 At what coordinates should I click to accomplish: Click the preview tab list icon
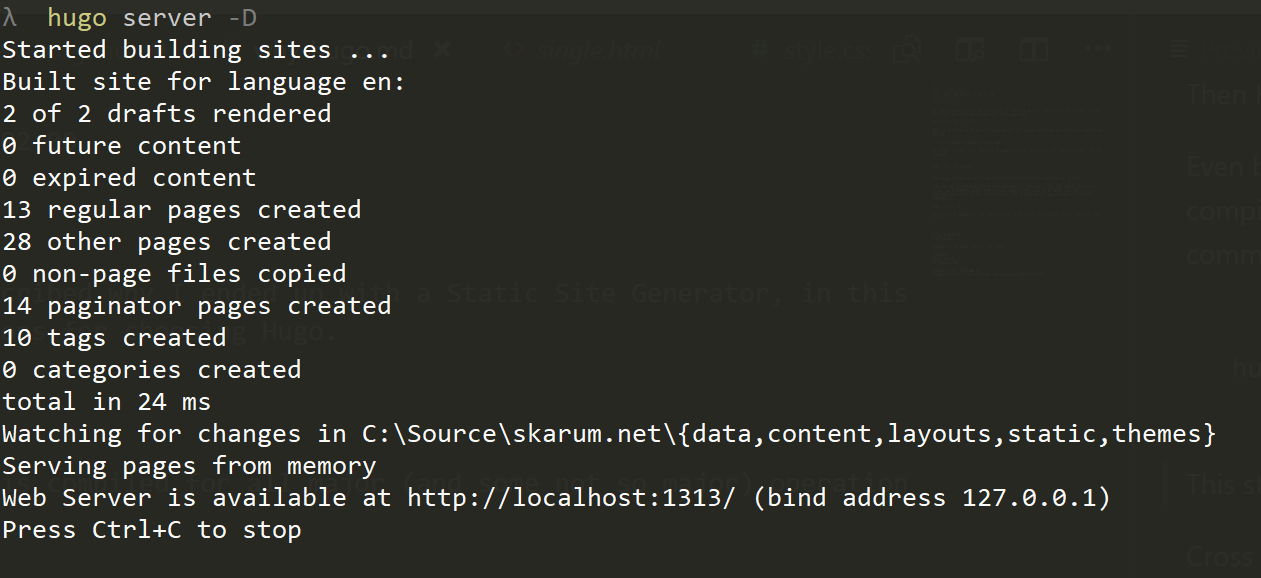coord(1180,50)
